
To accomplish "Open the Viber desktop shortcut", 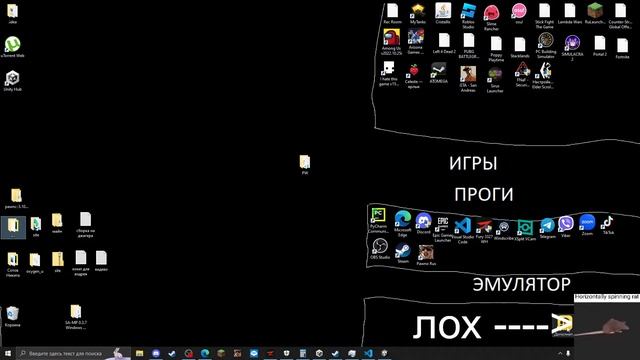I will point(566,227).
